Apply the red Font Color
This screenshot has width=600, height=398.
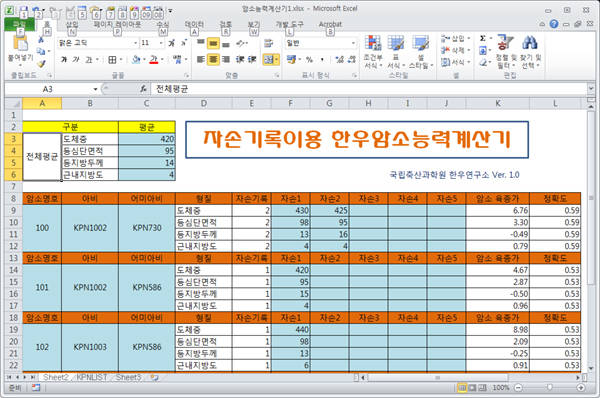(154, 60)
